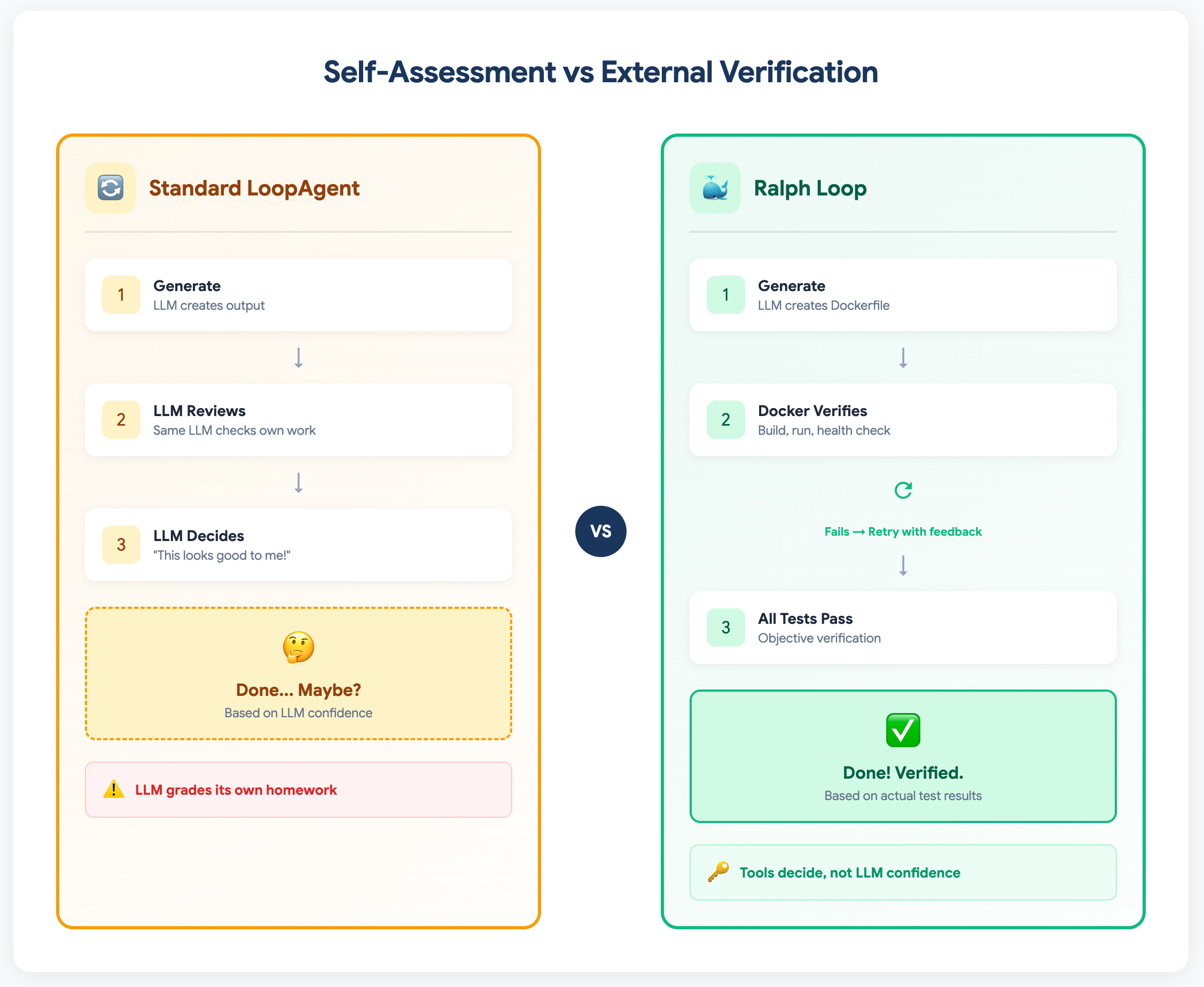Click the LLM grades its own homework banner

tap(298, 790)
